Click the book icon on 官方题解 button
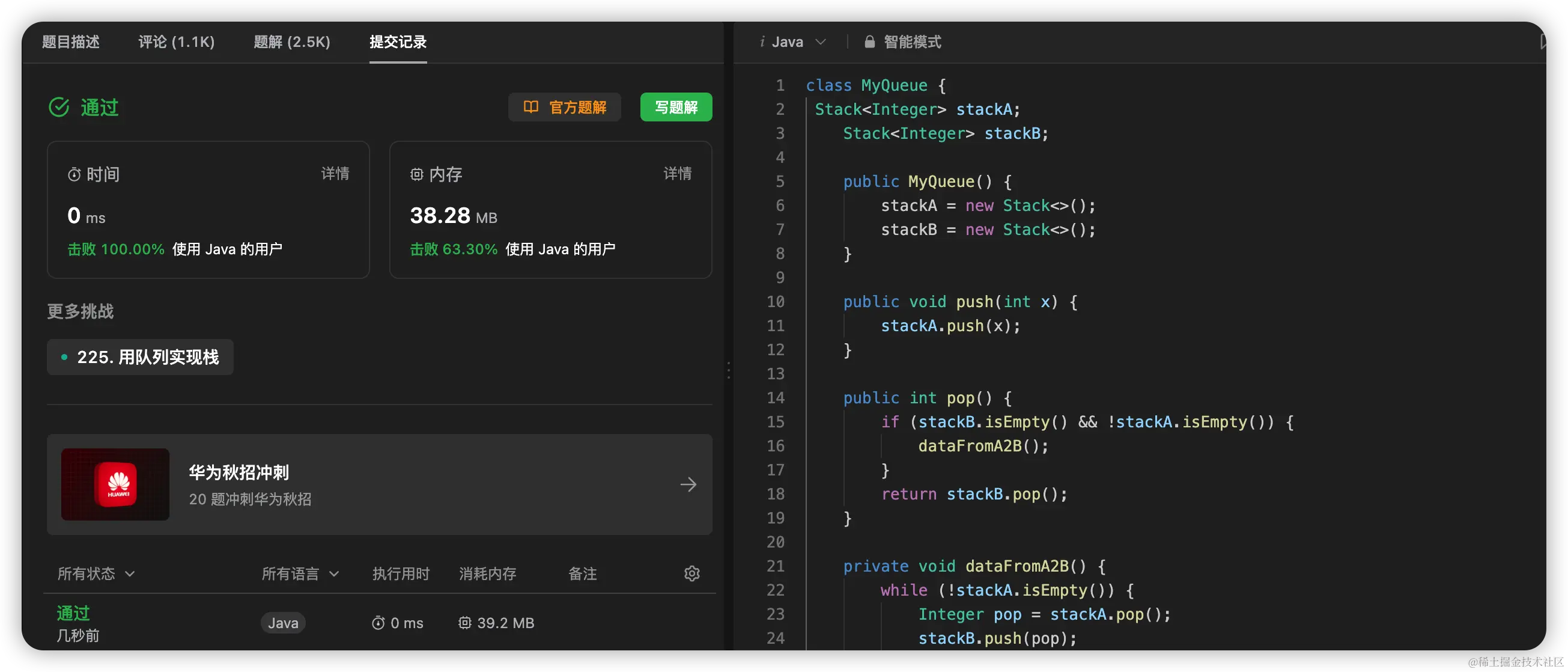Viewport: 1568px width, 672px height. pyautogui.click(x=531, y=107)
